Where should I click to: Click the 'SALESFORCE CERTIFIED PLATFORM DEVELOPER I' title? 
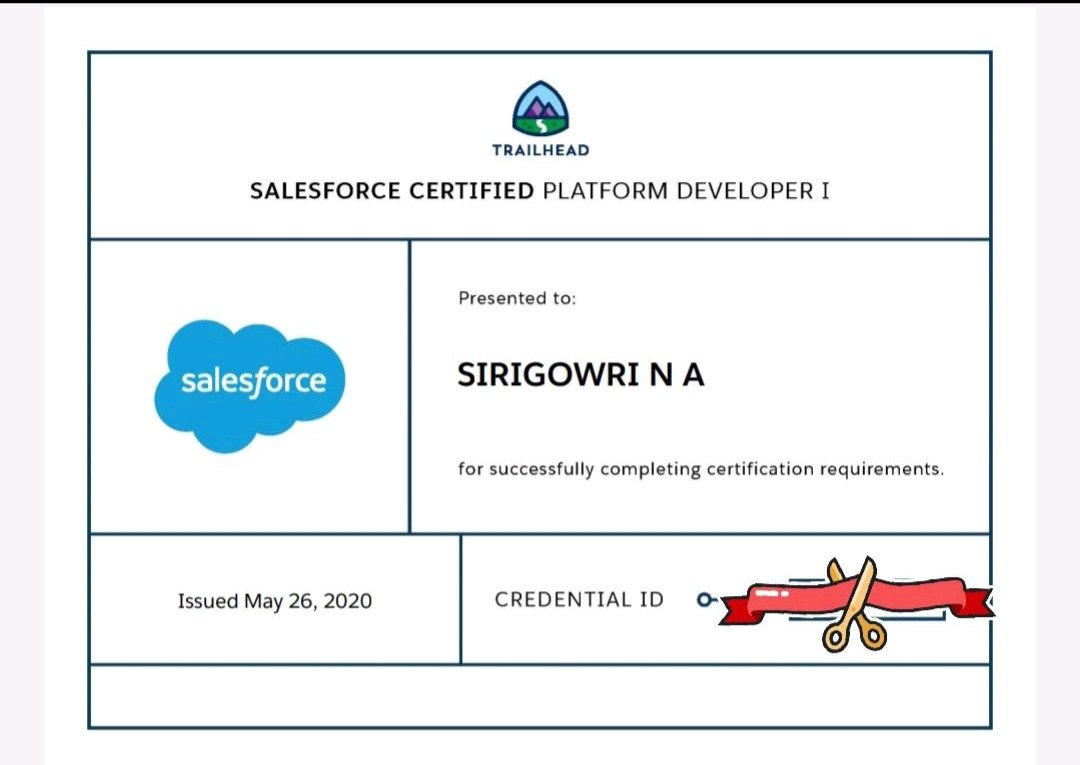click(540, 191)
